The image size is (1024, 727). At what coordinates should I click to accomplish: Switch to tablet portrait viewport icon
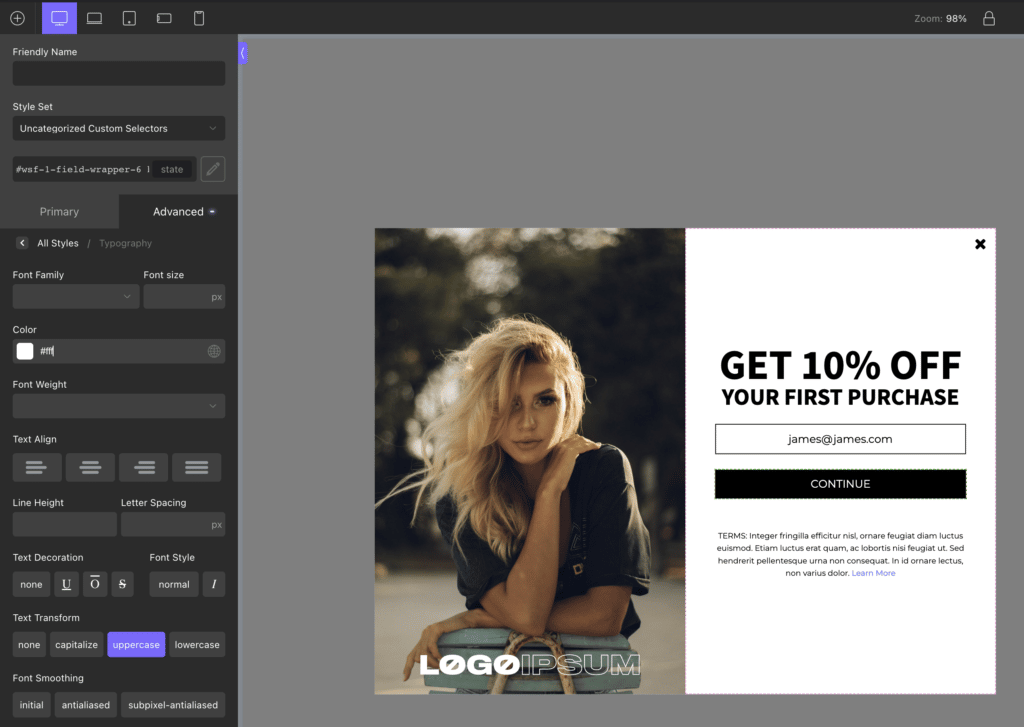pyautogui.click(x=129, y=18)
